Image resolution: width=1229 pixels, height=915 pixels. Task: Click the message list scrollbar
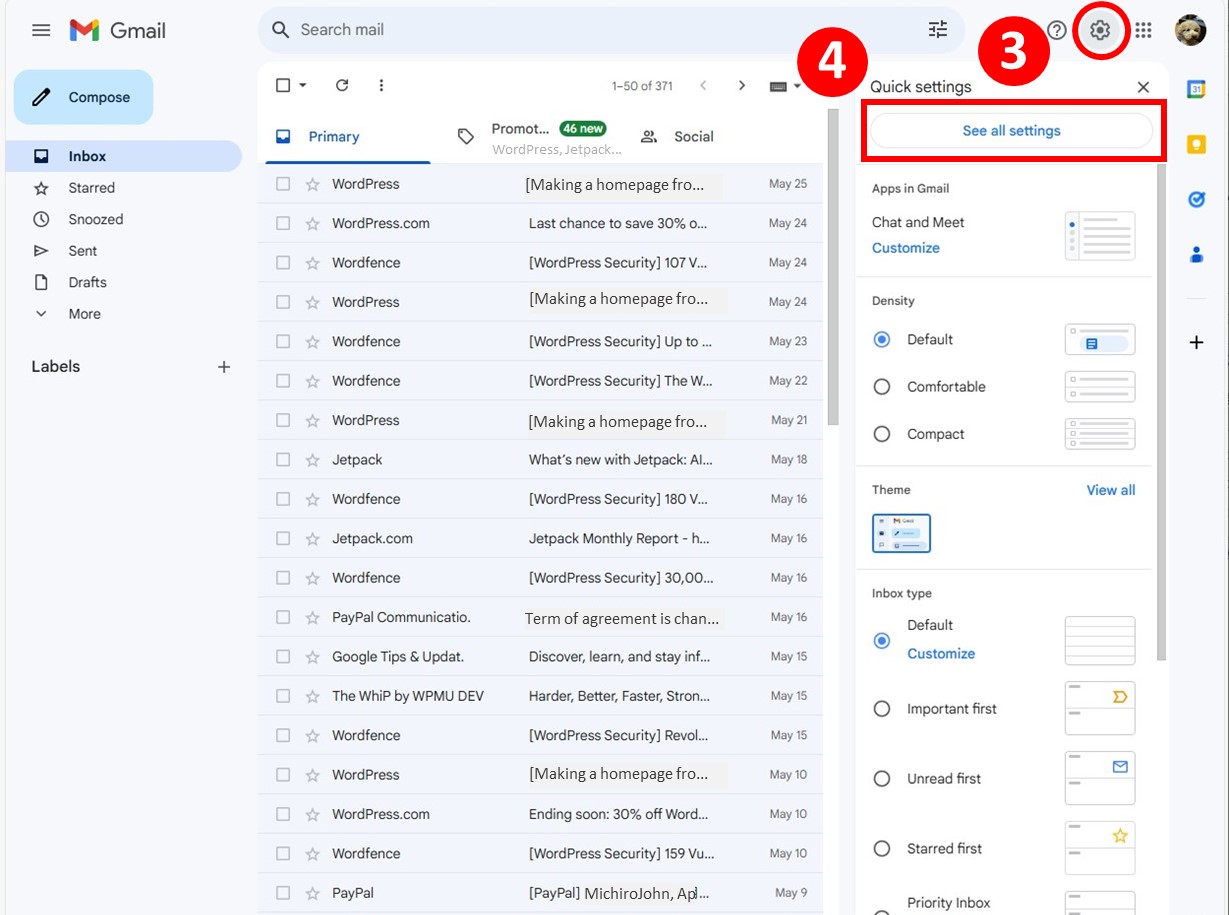point(833,267)
